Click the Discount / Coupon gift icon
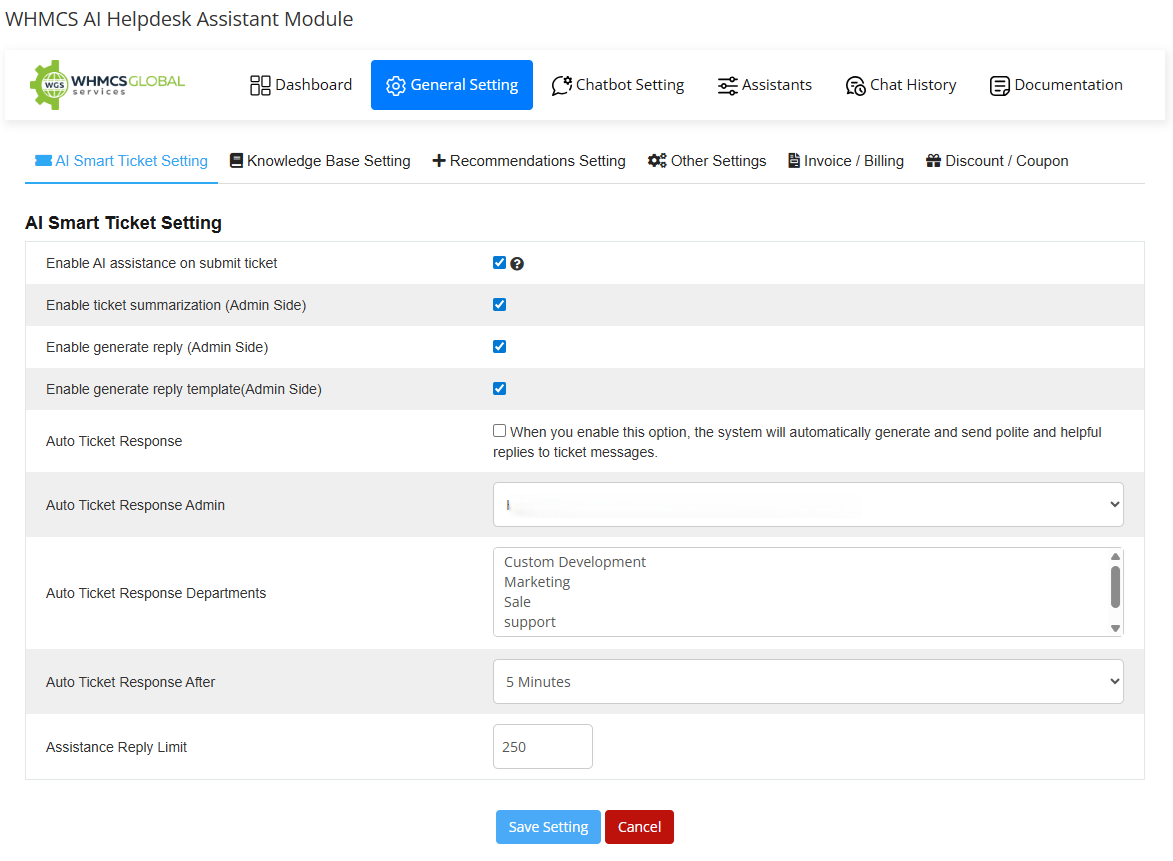The image size is (1173, 861). click(x=933, y=161)
